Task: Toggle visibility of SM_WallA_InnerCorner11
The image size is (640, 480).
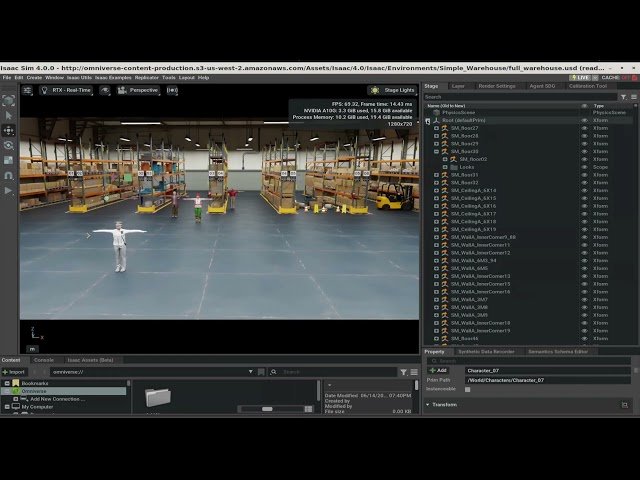Action: [584, 245]
